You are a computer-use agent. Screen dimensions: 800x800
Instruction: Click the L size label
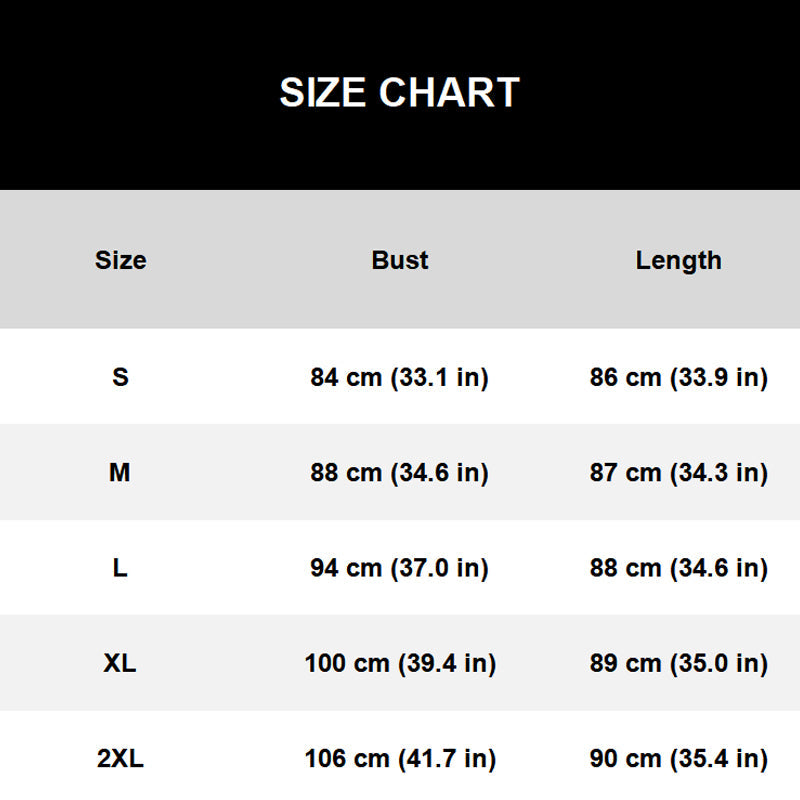point(120,568)
